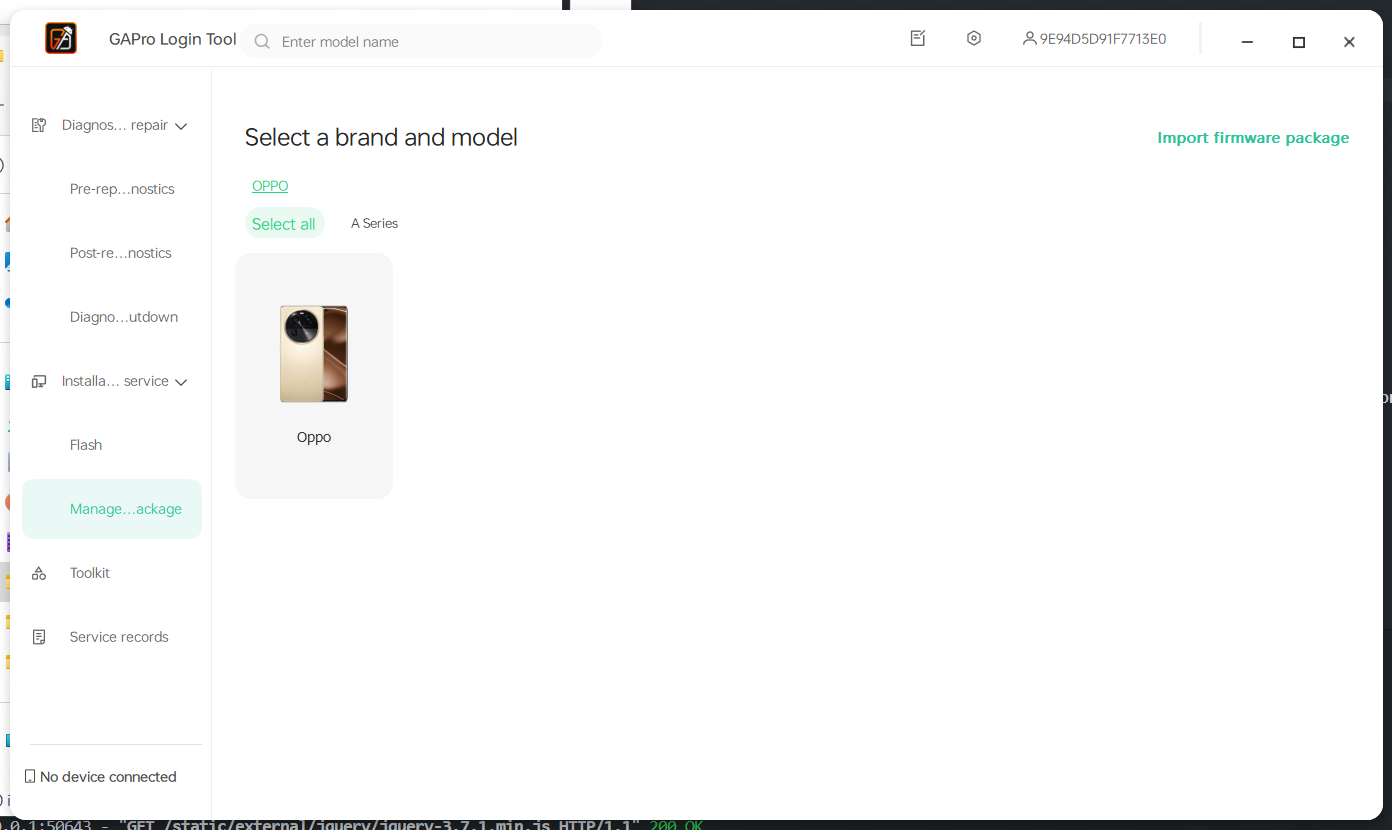This screenshot has width=1392, height=830.
Task: Click the Diagnosis repair section icon
Action: [x=39, y=125]
